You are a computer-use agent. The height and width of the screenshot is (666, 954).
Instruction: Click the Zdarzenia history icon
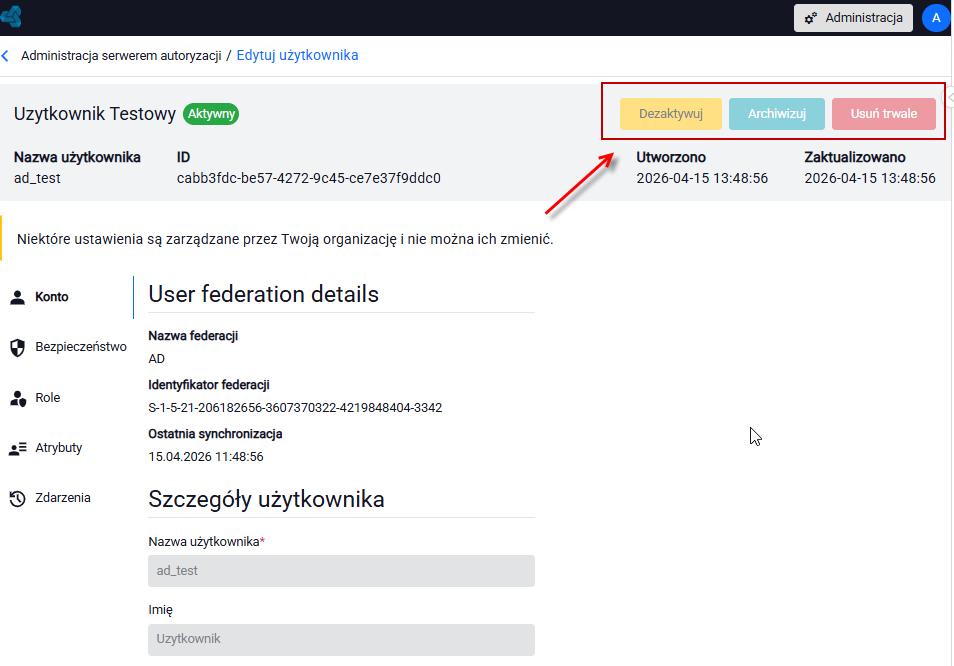[x=18, y=499]
